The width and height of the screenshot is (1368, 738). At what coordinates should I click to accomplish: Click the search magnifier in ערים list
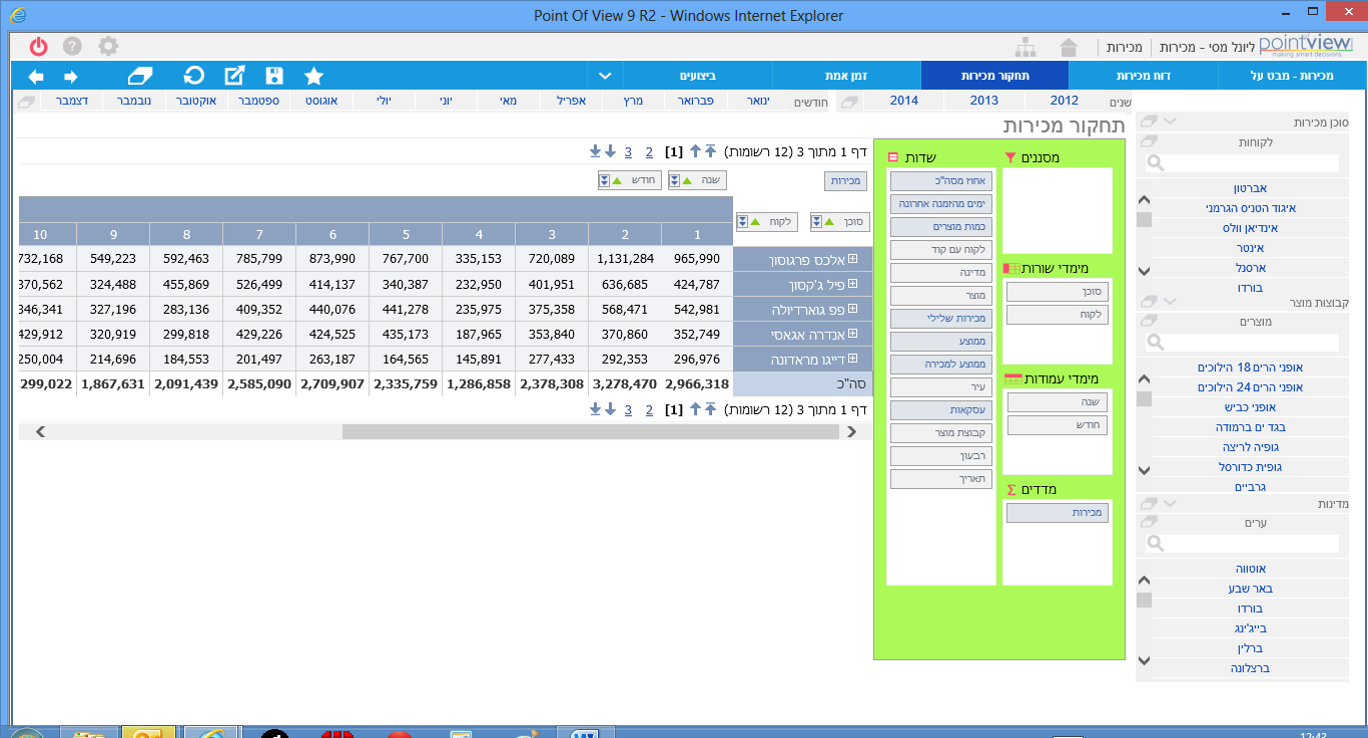(1155, 543)
